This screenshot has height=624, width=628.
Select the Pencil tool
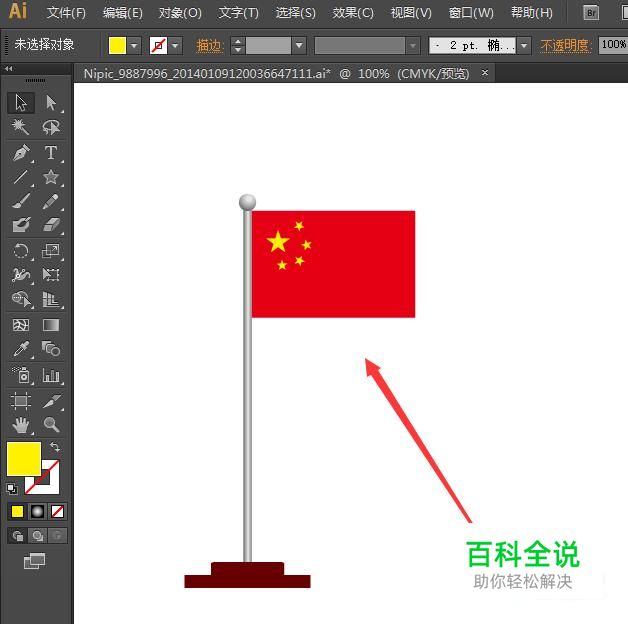click(x=51, y=201)
